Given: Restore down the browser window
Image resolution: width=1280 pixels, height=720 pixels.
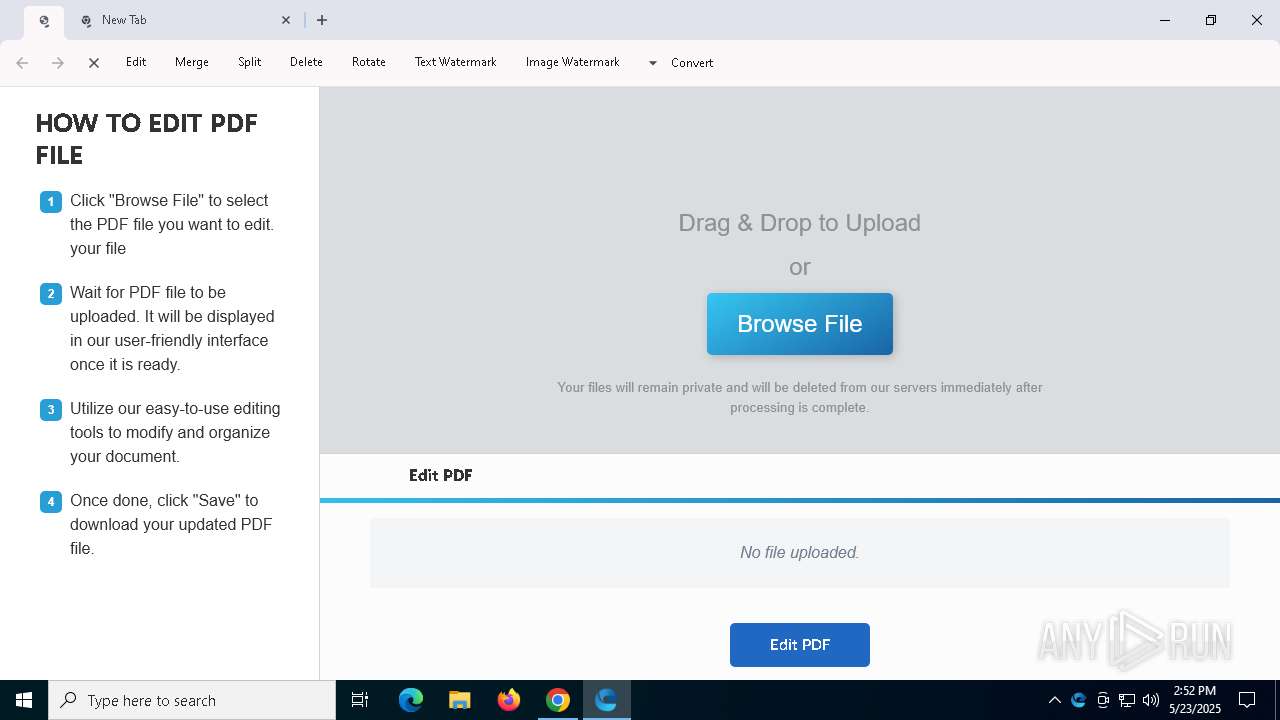Looking at the screenshot, I should coord(1211,20).
